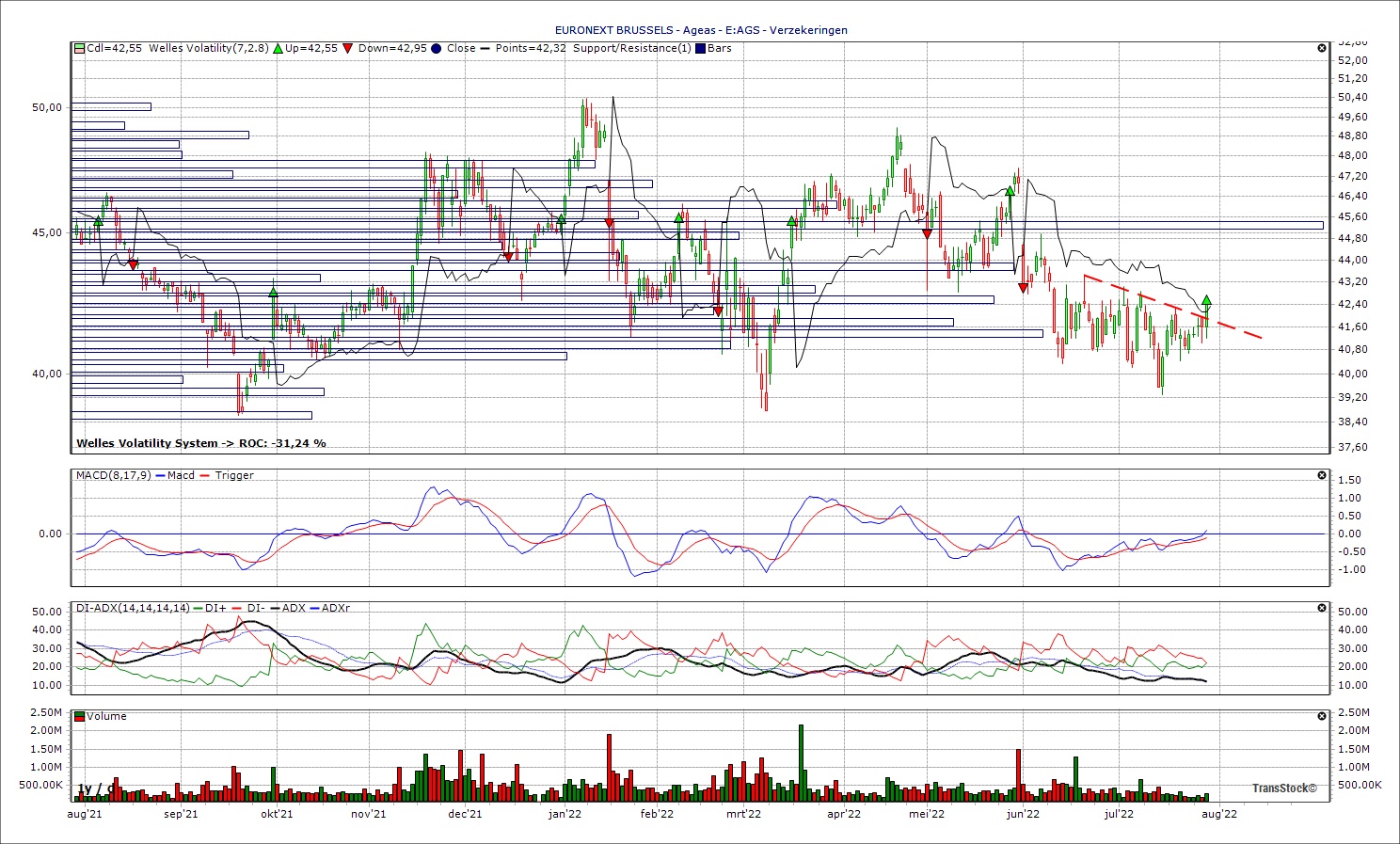Click the Down=42,95 legend value
The height and width of the screenshot is (844, 1400).
[392, 48]
